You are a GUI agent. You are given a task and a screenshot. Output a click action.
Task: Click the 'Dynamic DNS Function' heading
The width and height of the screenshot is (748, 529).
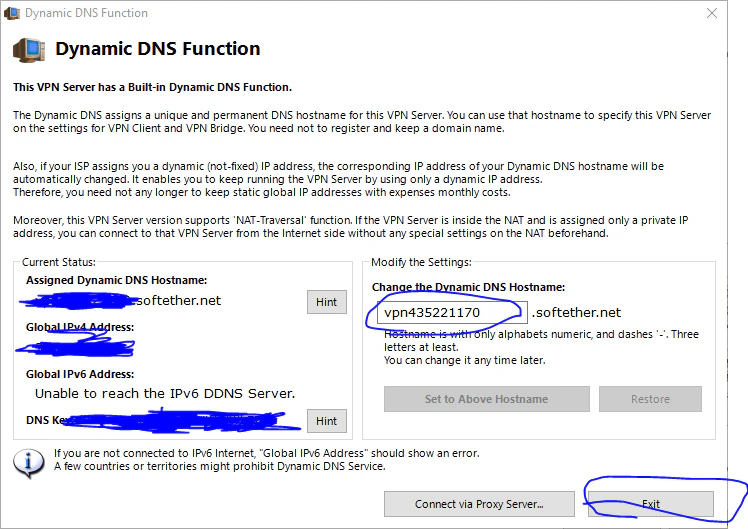[x=158, y=49]
